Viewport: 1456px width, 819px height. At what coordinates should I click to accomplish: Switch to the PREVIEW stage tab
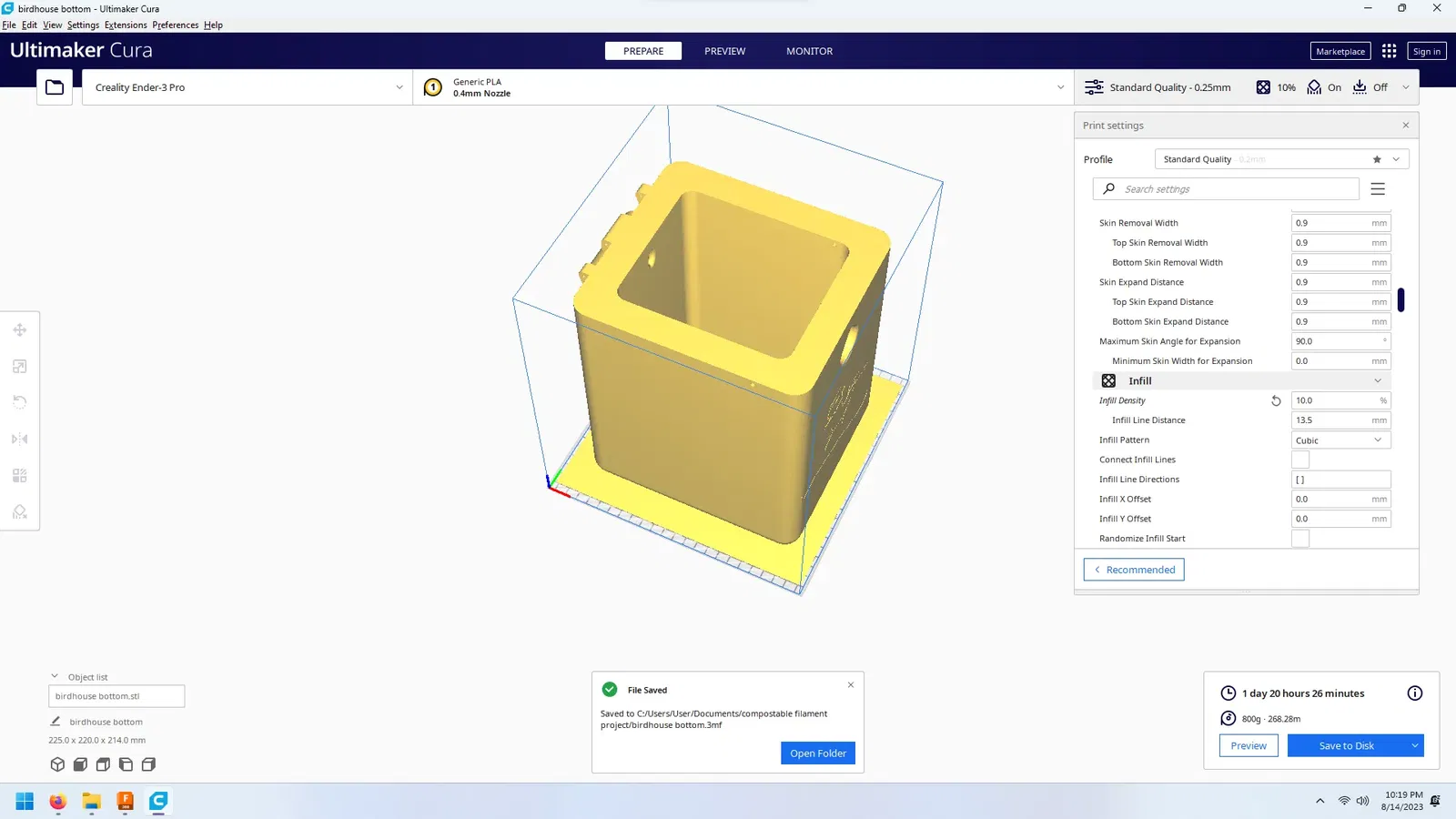724,51
